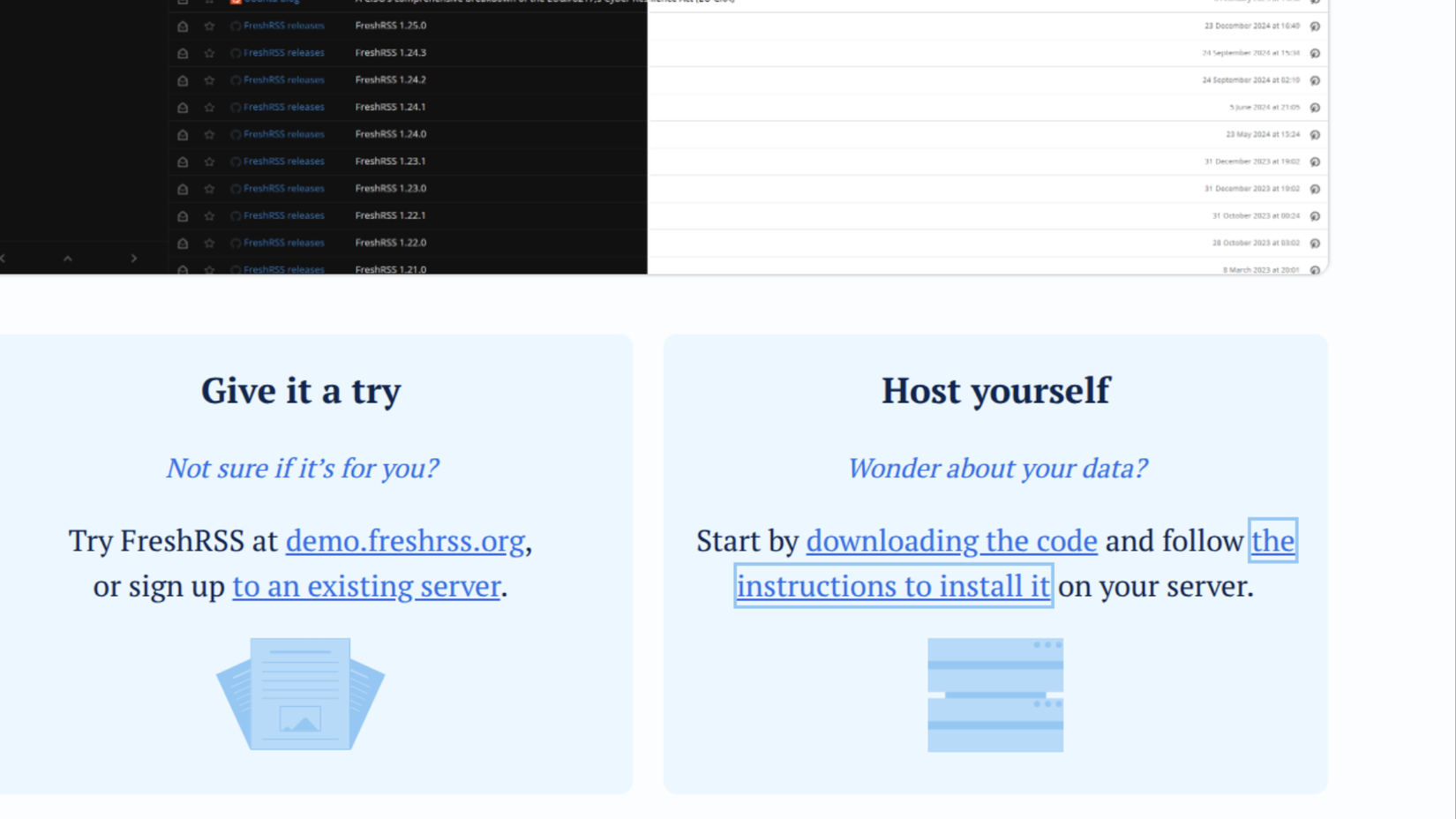Star the FreshRSS 1.23.0 article

point(209,189)
